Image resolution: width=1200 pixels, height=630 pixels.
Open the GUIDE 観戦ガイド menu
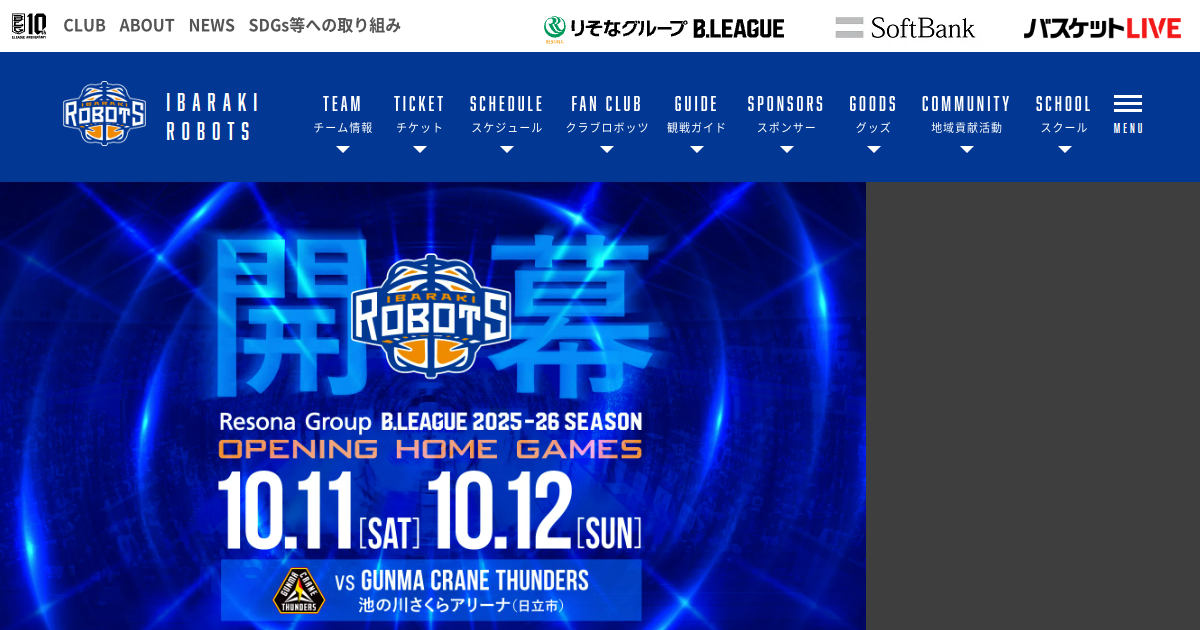(697, 123)
